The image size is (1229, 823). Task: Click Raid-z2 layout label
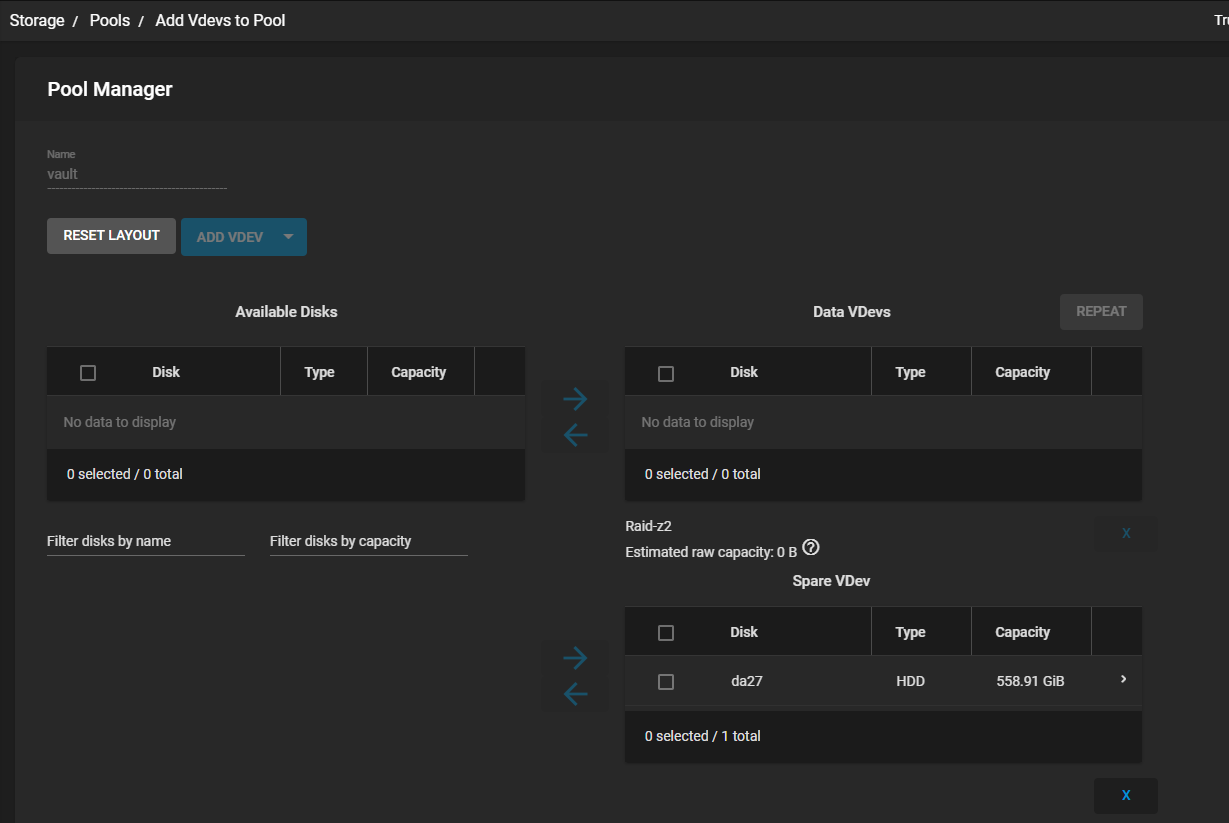point(648,526)
